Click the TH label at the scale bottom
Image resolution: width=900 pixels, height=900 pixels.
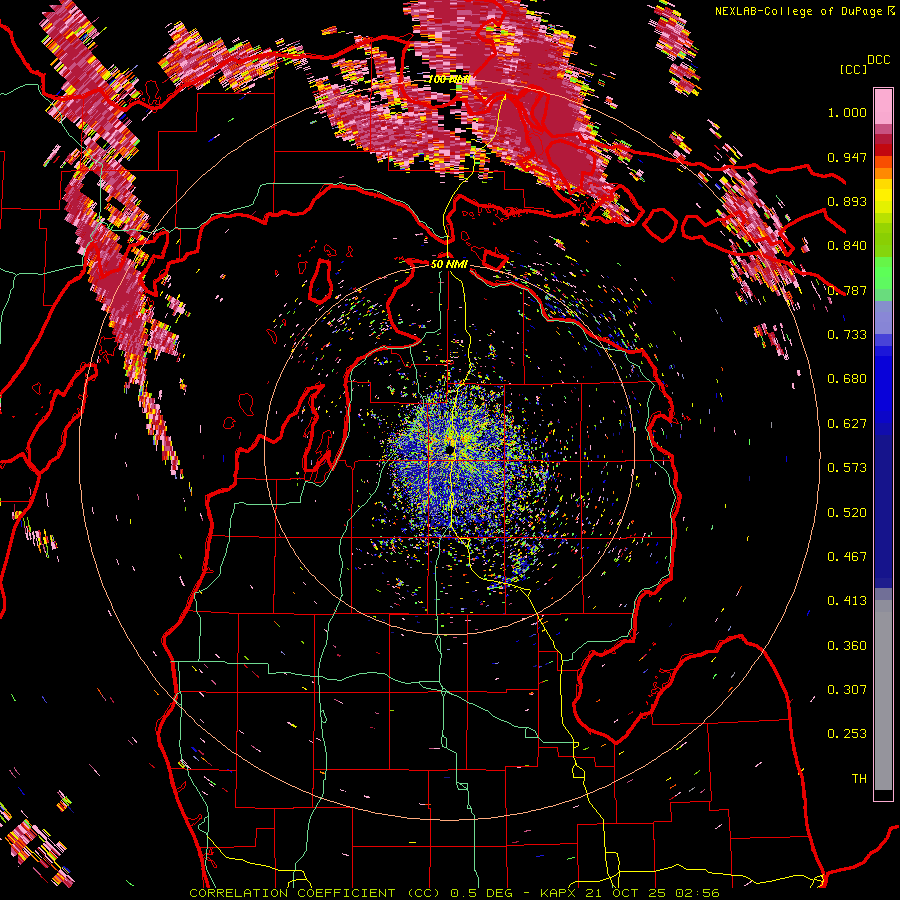pos(859,779)
